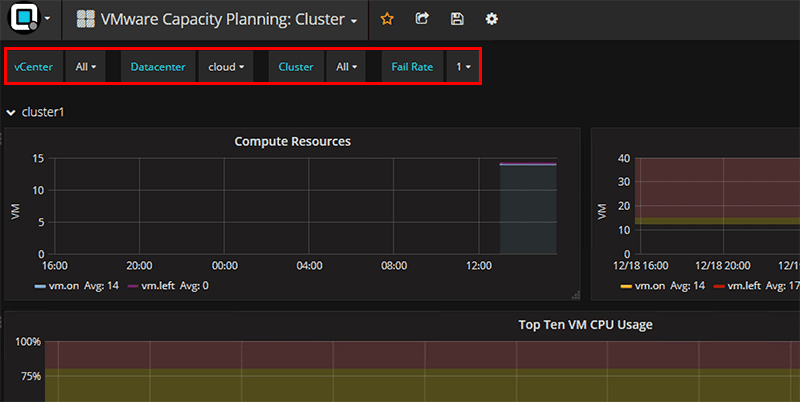The height and width of the screenshot is (402, 800).
Task: Click the blue vm.on legend color swatch
Action: pos(40,287)
